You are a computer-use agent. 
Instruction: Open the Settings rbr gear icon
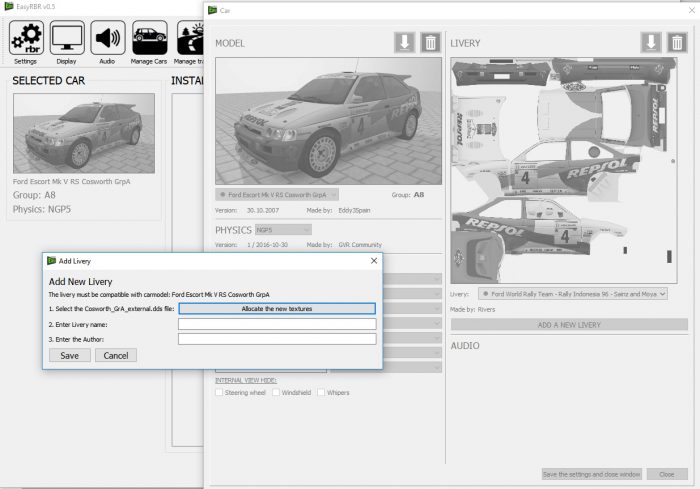point(26,38)
